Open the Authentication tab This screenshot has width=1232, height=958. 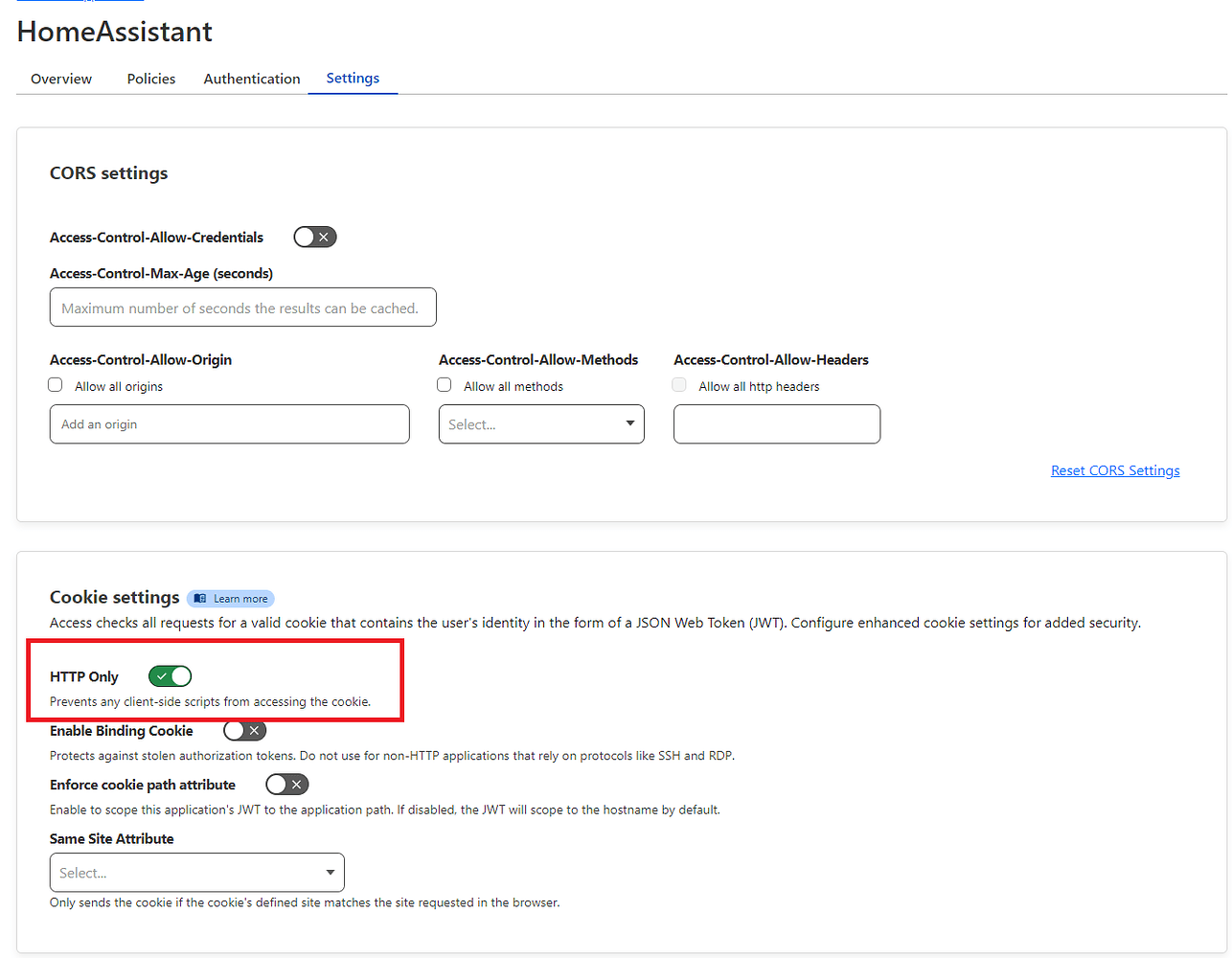(251, 79)
